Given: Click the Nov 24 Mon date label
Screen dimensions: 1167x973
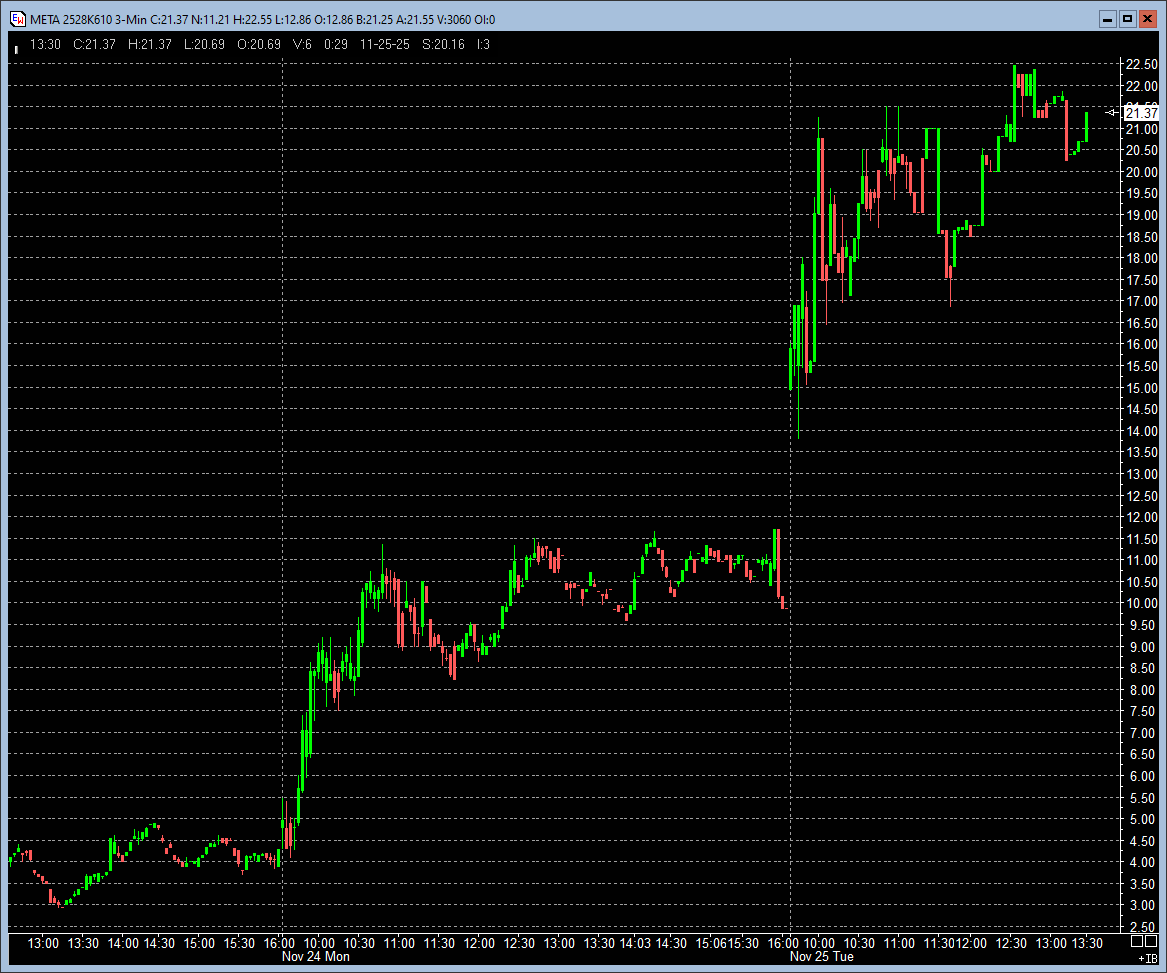Looking at the screenshot, I should 316,957.
